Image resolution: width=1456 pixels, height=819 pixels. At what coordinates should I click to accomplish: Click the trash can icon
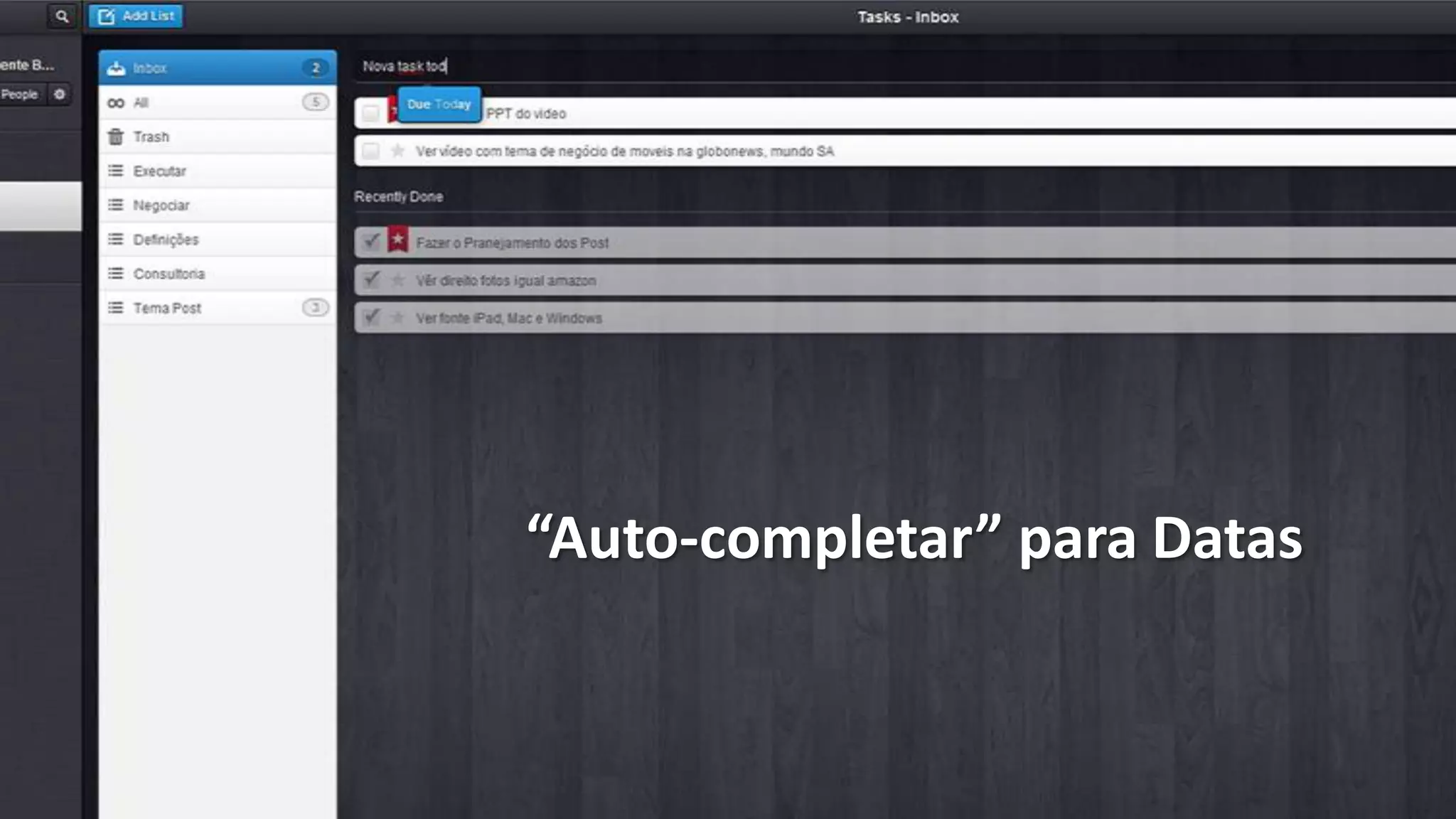116,136
